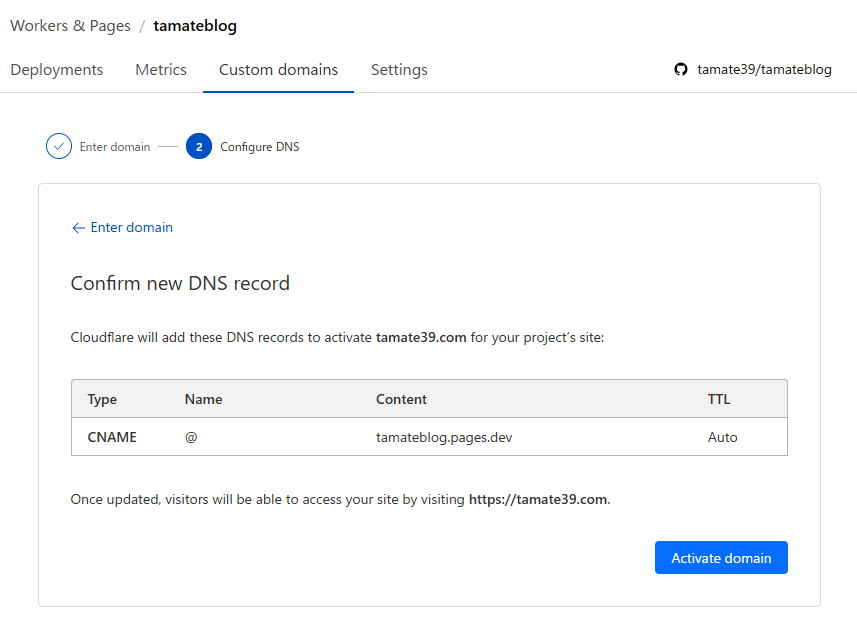Open the tamate39/tamateblog repository link

pyautogui.click(x=764, y=70)
